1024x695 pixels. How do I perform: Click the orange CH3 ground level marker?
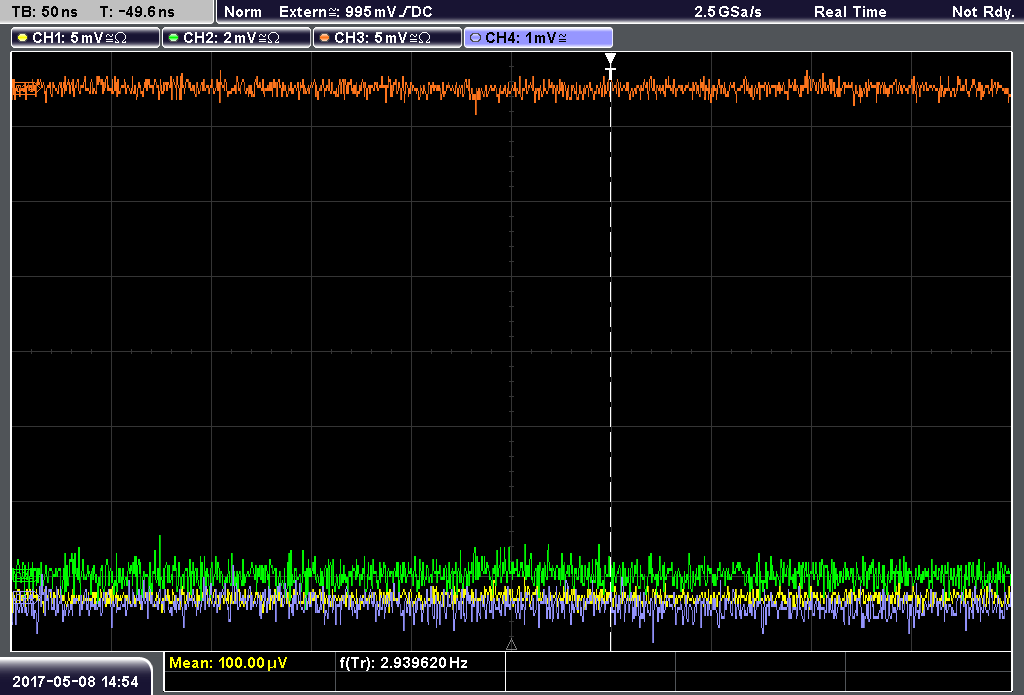pyautogui.click(x=25, y=89)
